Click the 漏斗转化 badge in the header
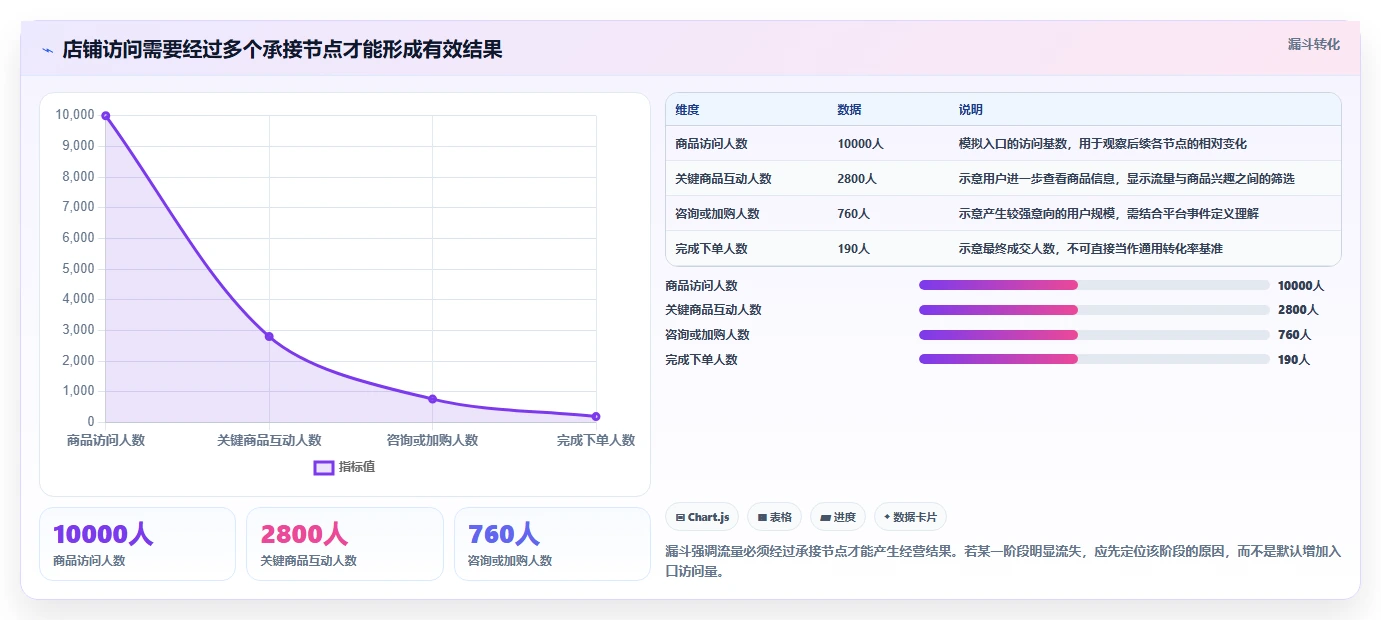The image size is (1381, 620). pyautogui.click(x=1313, y=44)
